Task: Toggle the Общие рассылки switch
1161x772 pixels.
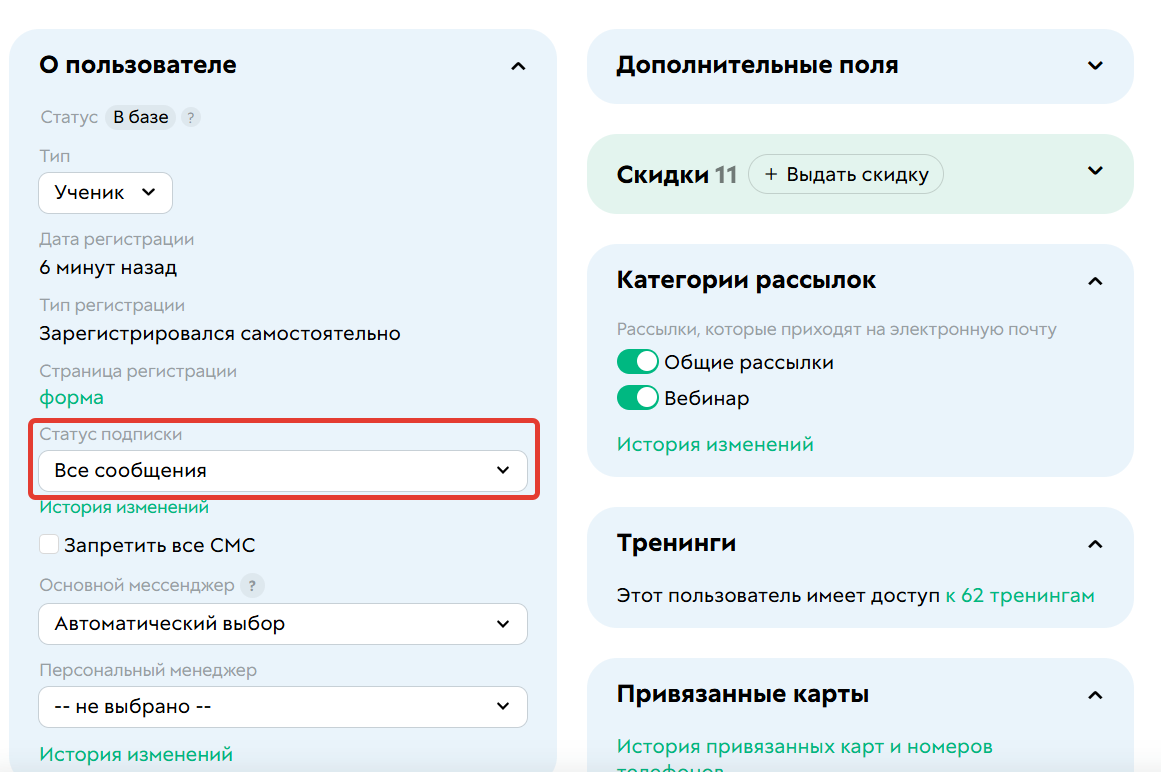Action: click(x=638, y=362)
